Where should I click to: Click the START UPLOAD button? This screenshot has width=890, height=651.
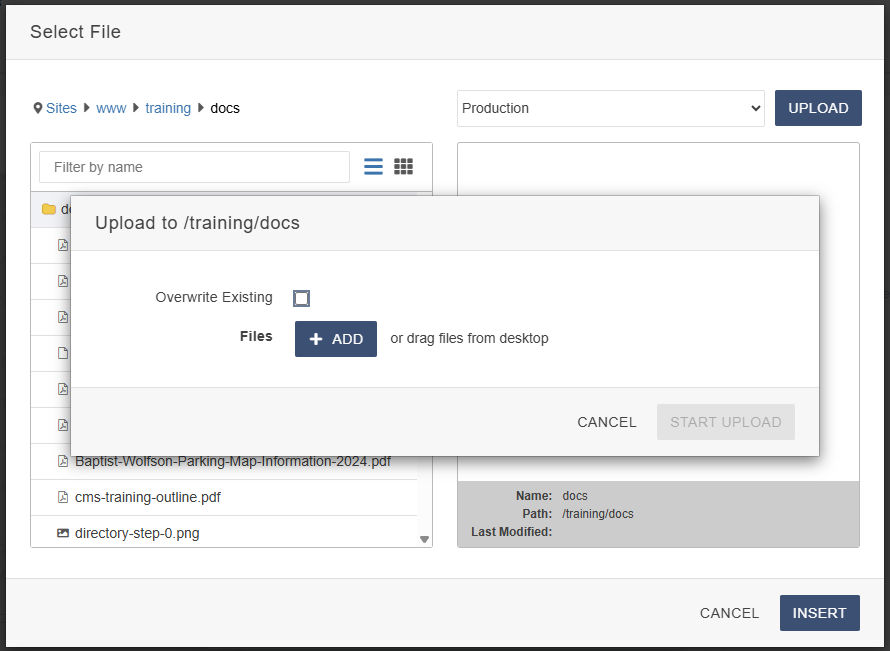[x=726, y=422]
